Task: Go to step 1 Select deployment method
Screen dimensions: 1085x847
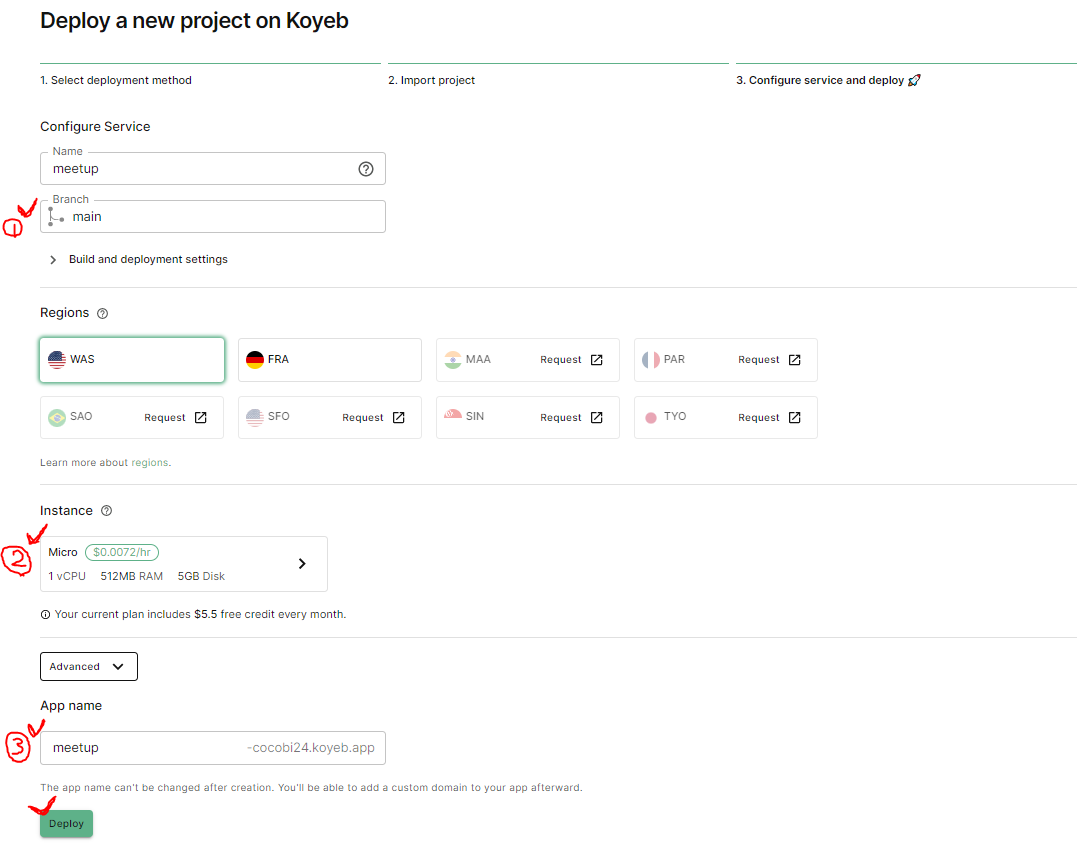Action: [x=116, y=80]
